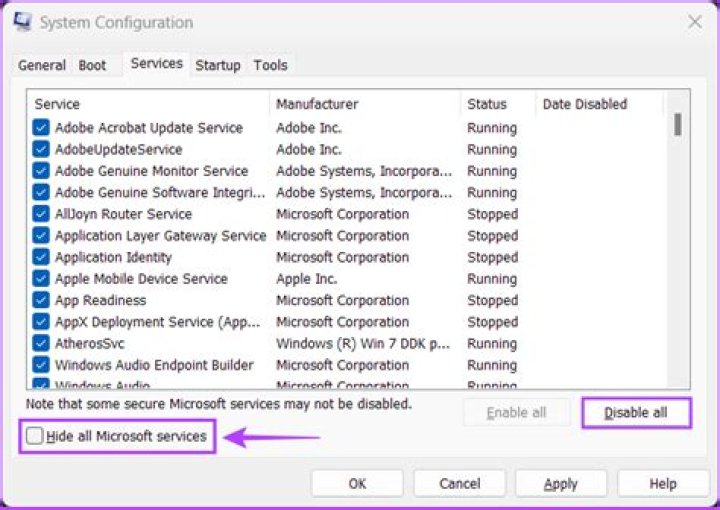The height and width of the screenshot is (510, 720).
Task: Toggle Adobe Genuine Software Integrity checkbox
Action: pyautogui.click(x=41, y=192)
